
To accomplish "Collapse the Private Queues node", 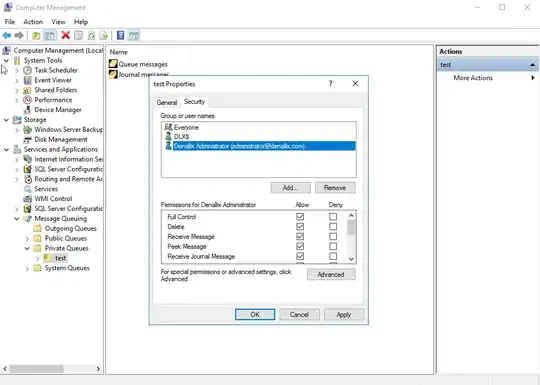I will (x=27, y=248).
